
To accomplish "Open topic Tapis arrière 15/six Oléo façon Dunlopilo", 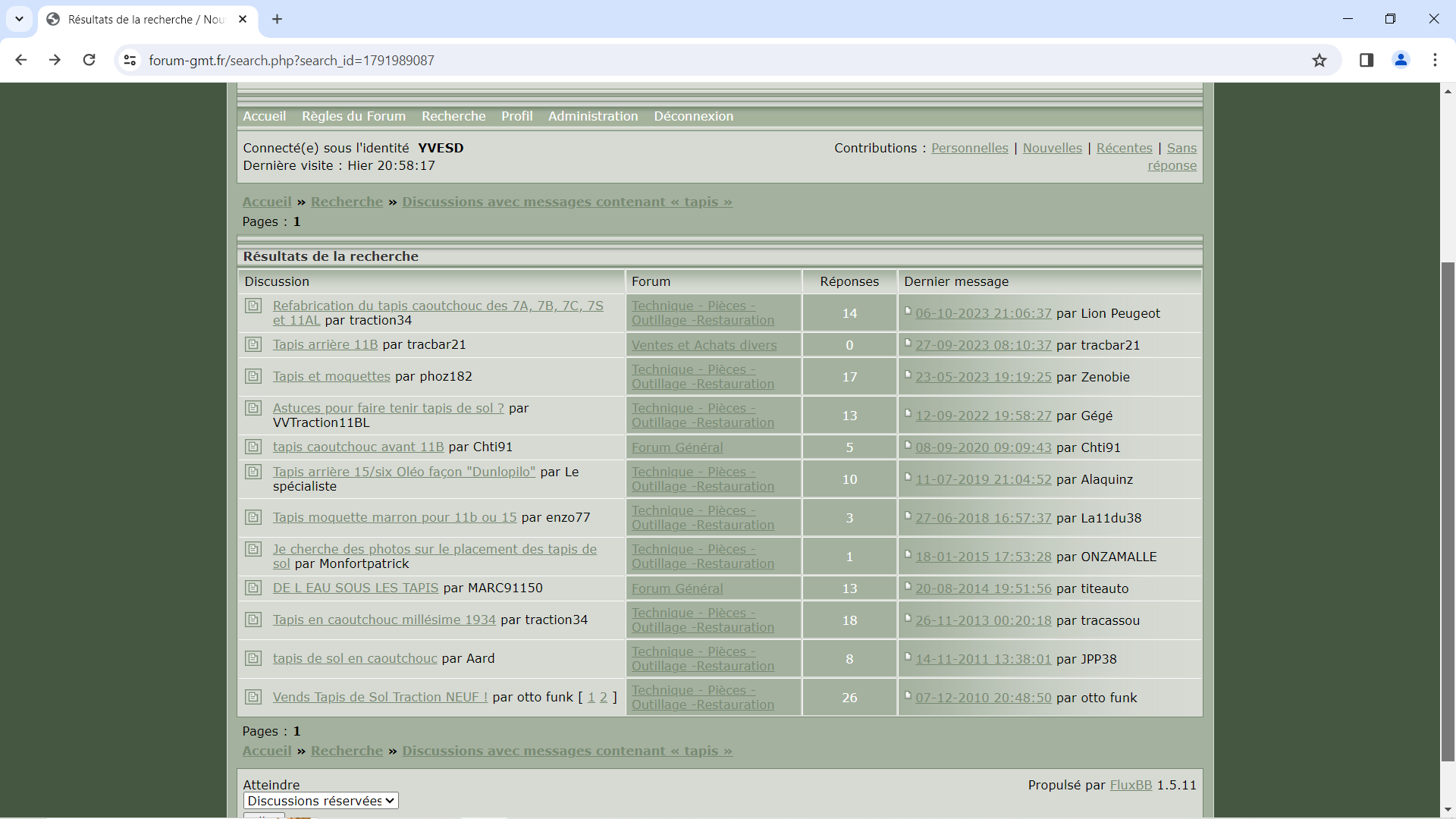I will pos(404,472).
